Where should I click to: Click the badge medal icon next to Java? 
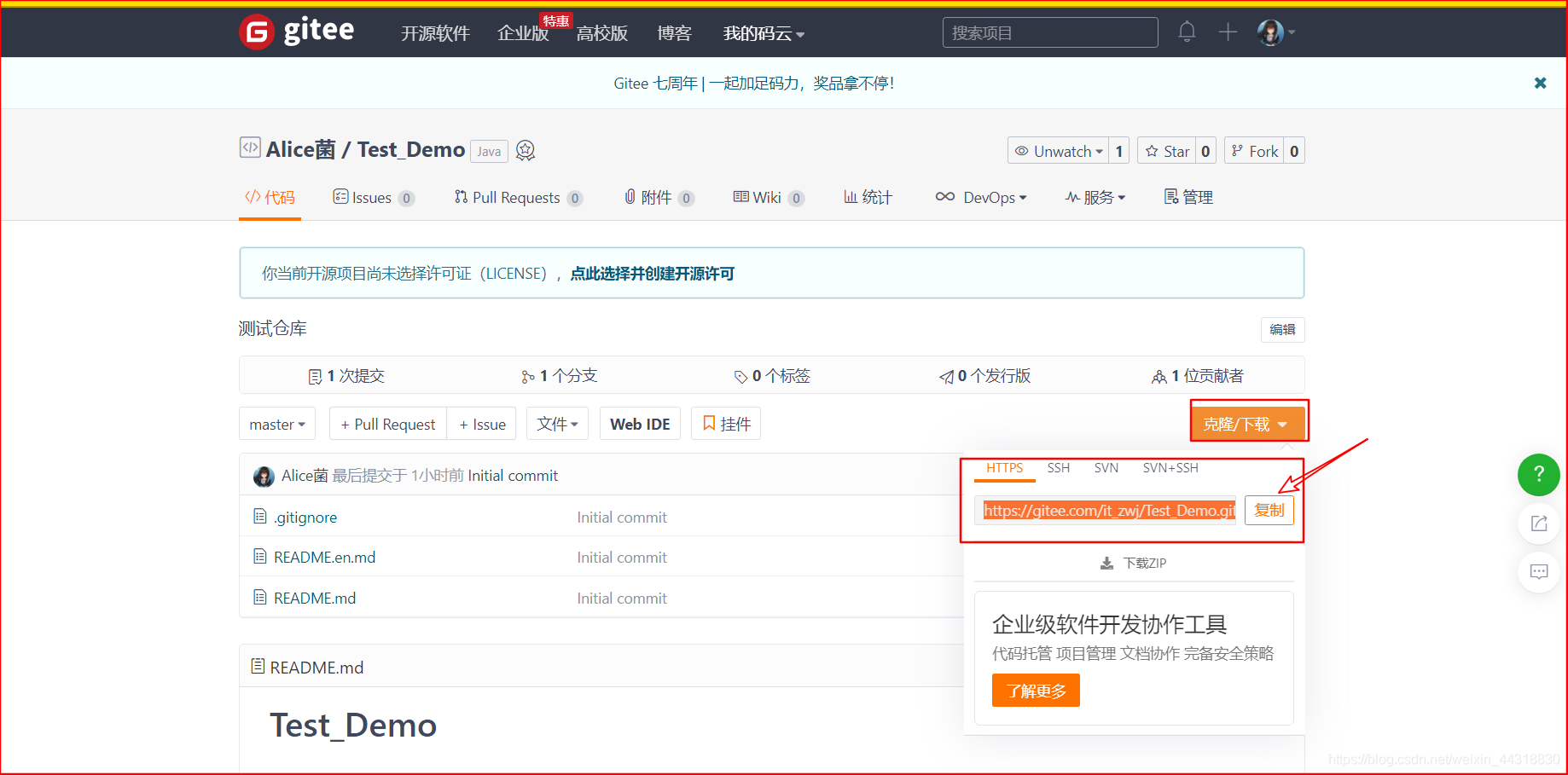tap(526, 151)
